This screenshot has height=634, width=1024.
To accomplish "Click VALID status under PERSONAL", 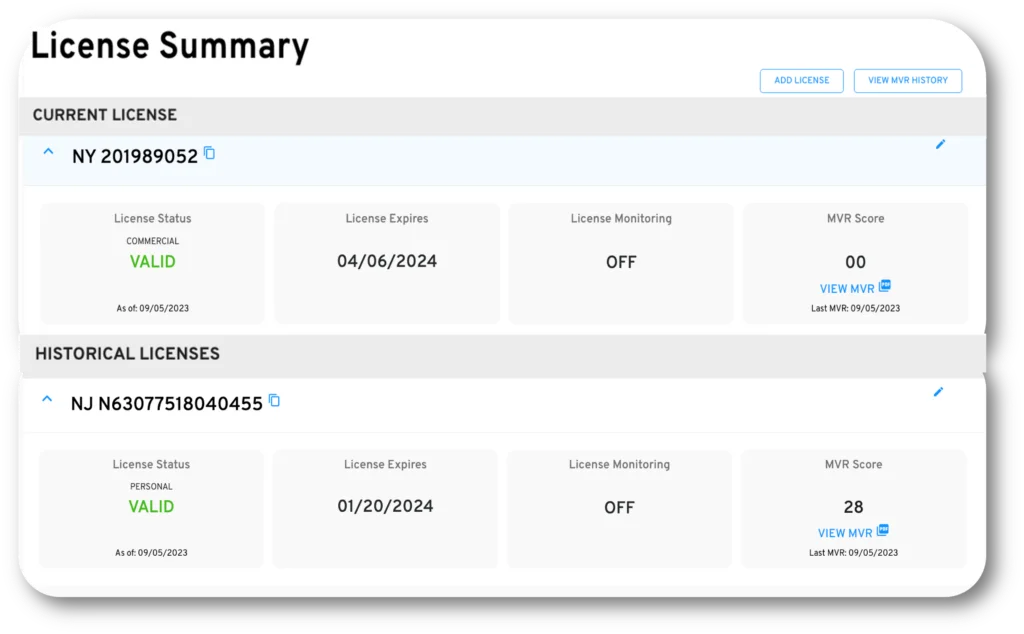I will [151, 507].
